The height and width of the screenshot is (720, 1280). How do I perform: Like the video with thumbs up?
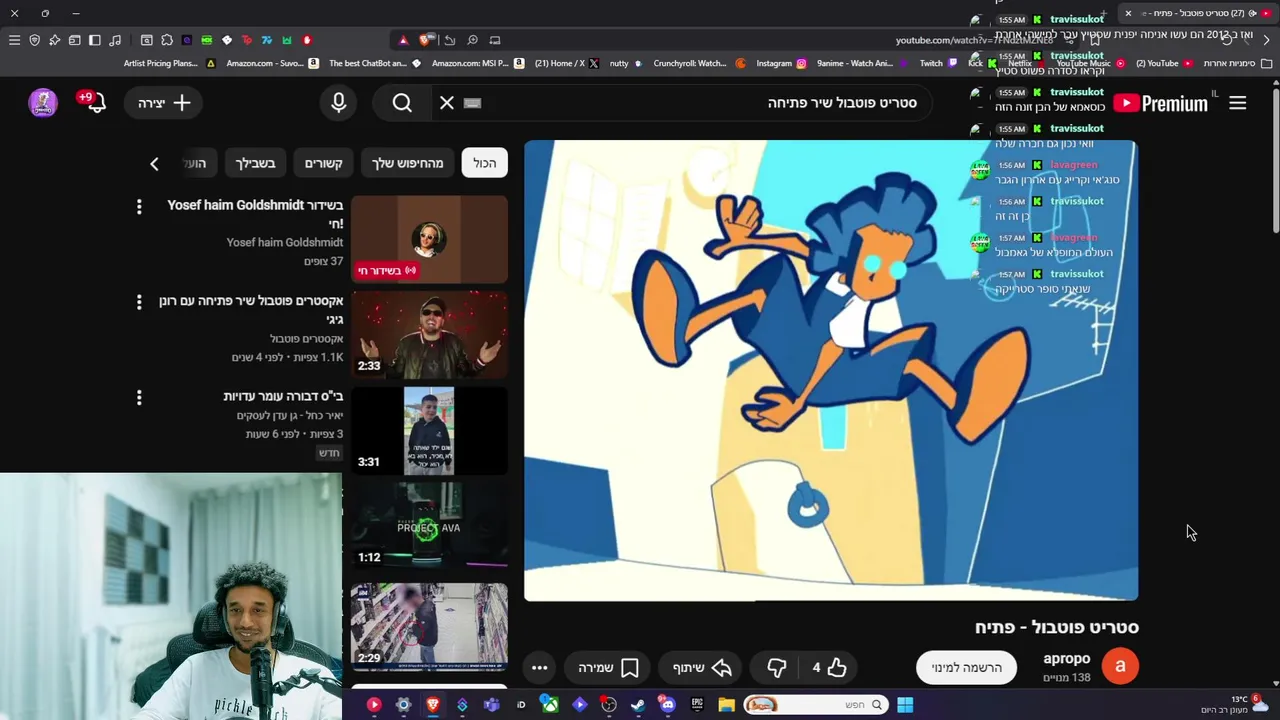click(829, 667)
